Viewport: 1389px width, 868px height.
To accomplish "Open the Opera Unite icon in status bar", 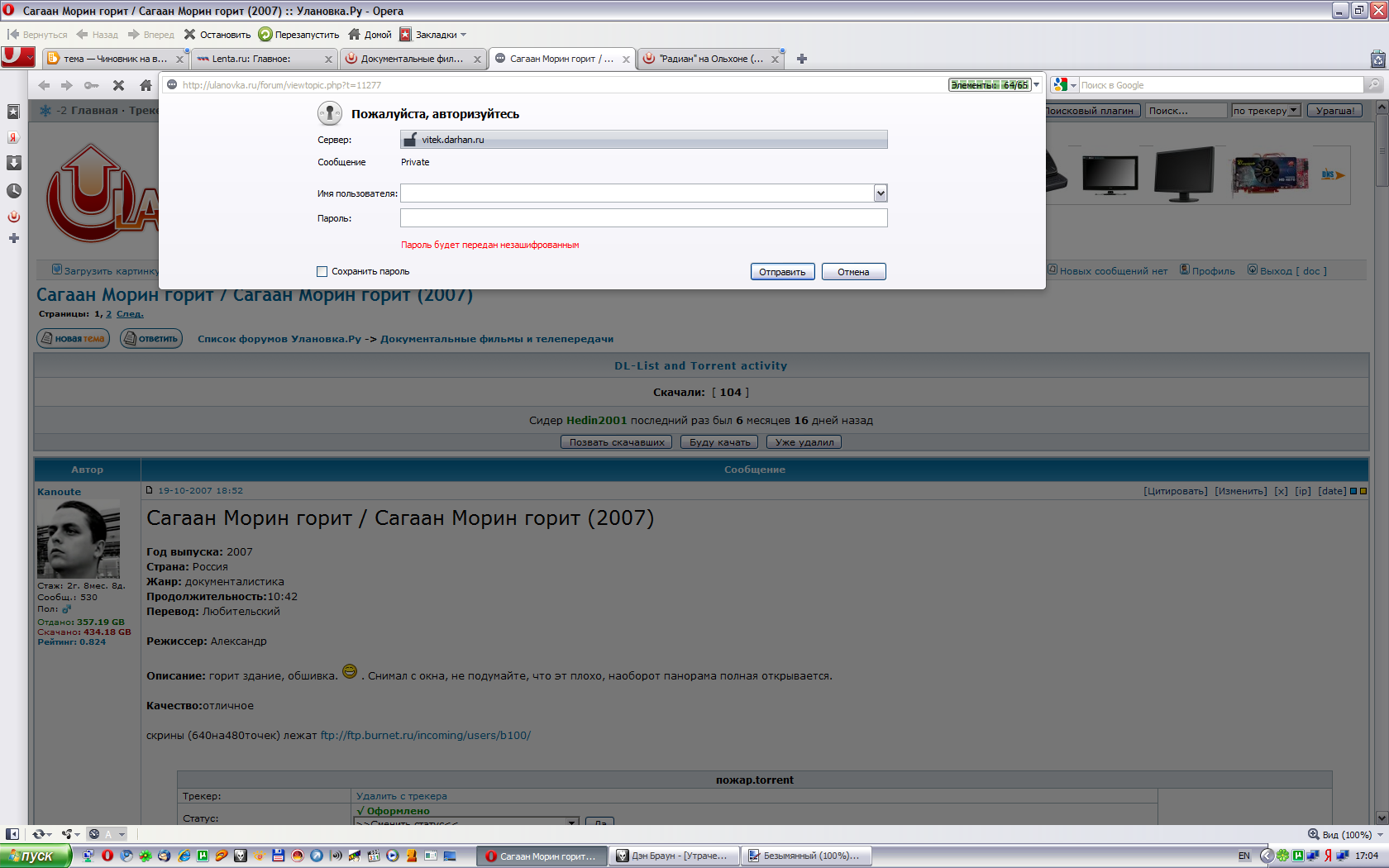I will click(67, 834).
